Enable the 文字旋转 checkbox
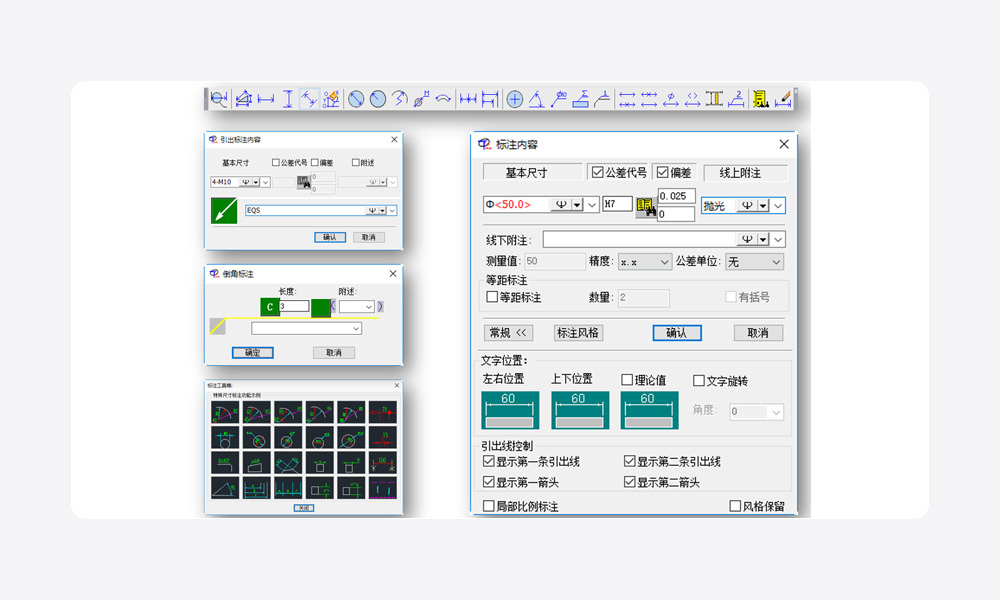Screen dimensions: 1000x600 pyautogui.click(x=698, y=381)
